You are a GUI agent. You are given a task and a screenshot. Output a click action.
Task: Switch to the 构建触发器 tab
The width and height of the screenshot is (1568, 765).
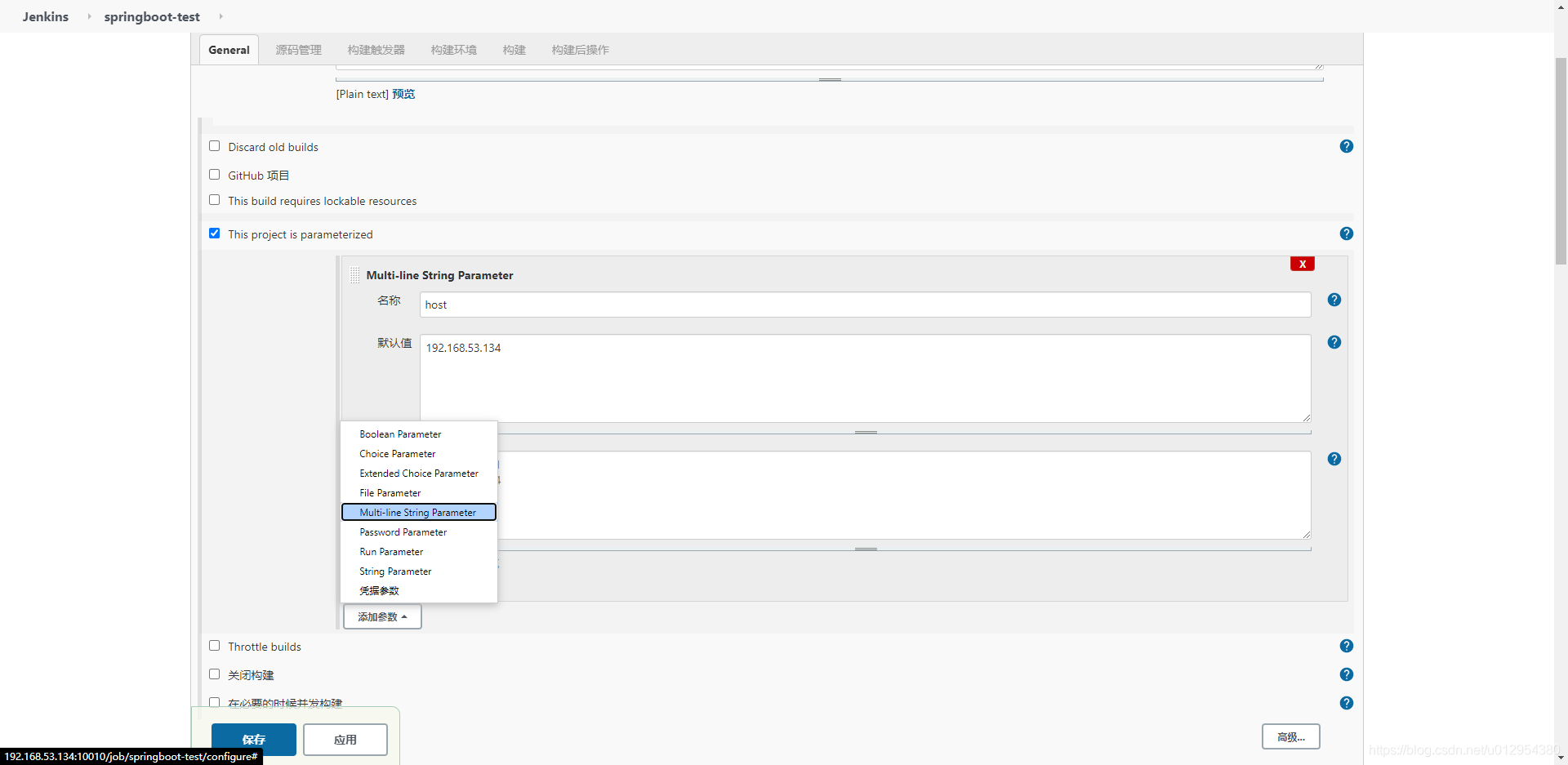coord(376,50)
